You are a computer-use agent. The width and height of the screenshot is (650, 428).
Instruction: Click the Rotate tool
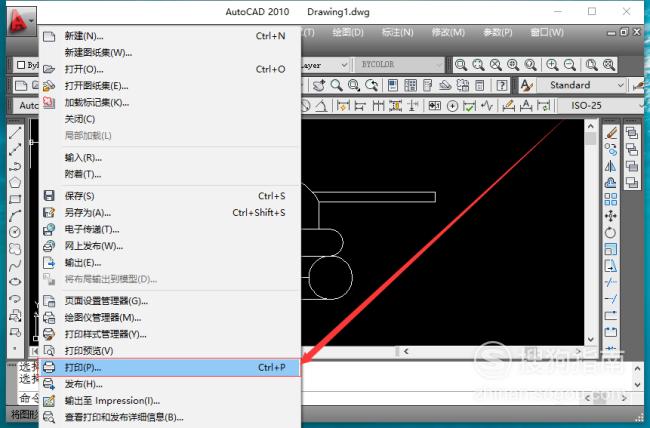(611, 232)
